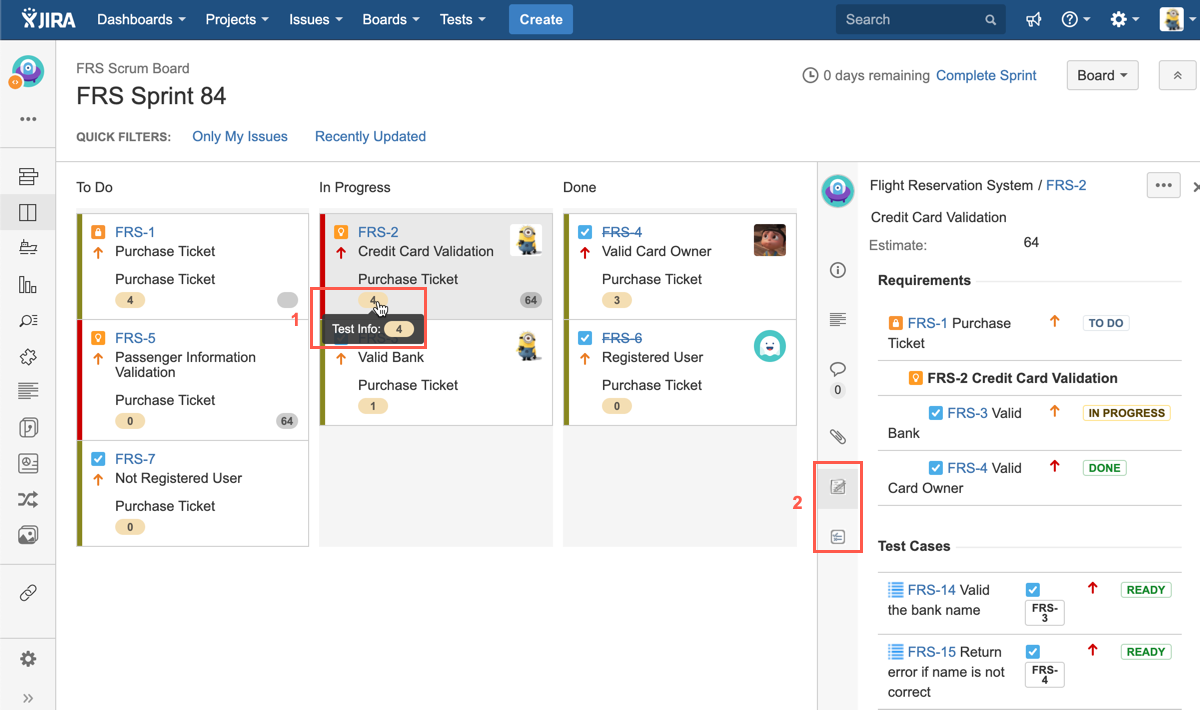This screenshot has height=710, width=1200.
Task: Click the Complete Sprint link
Action: point(986,75)
